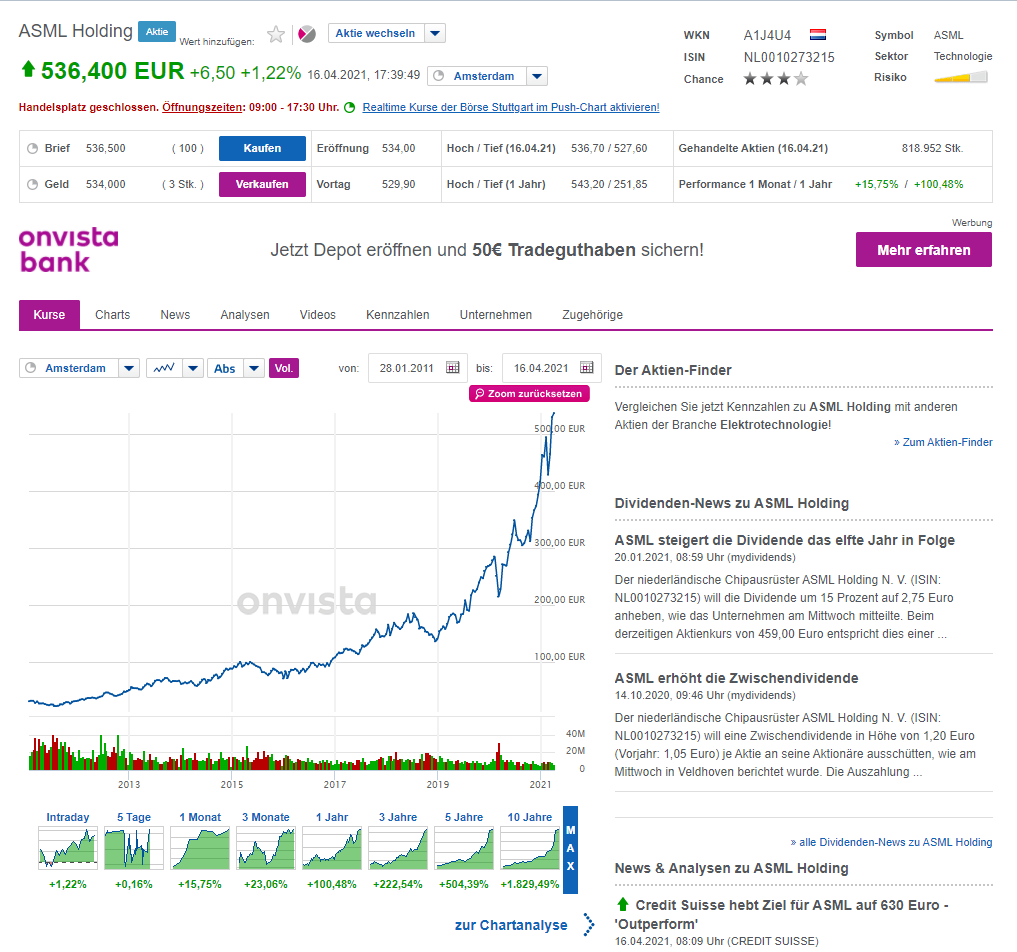The height and width of the screenshot is (952, 1017).
Task: Open the zur Chartanalyse link
Action: (x=511, y=925)
